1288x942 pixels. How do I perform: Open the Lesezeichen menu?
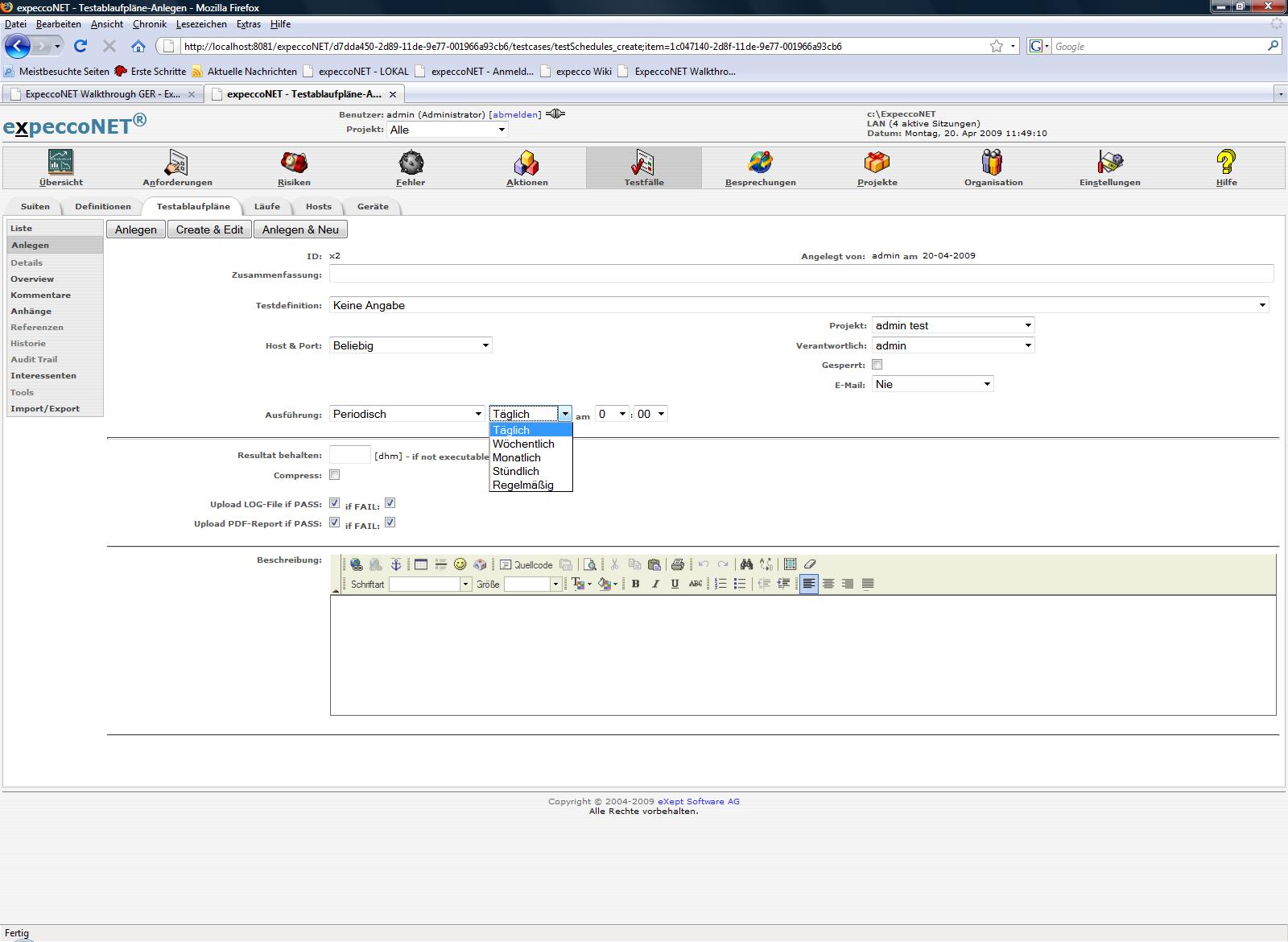click(x=201, y=24)
